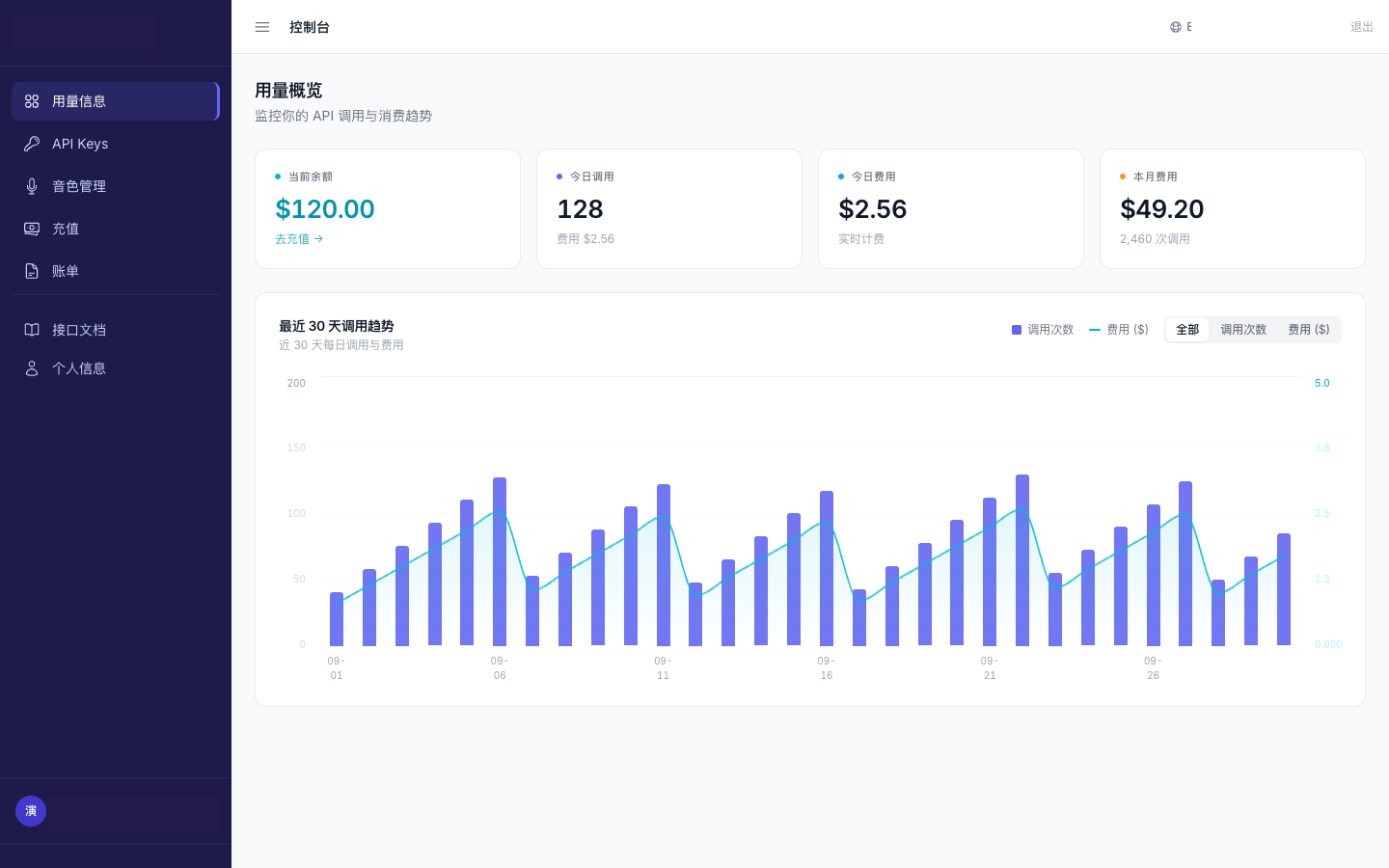Click the 控制台 header title
Screen dimensions: 1389x868
310,27
